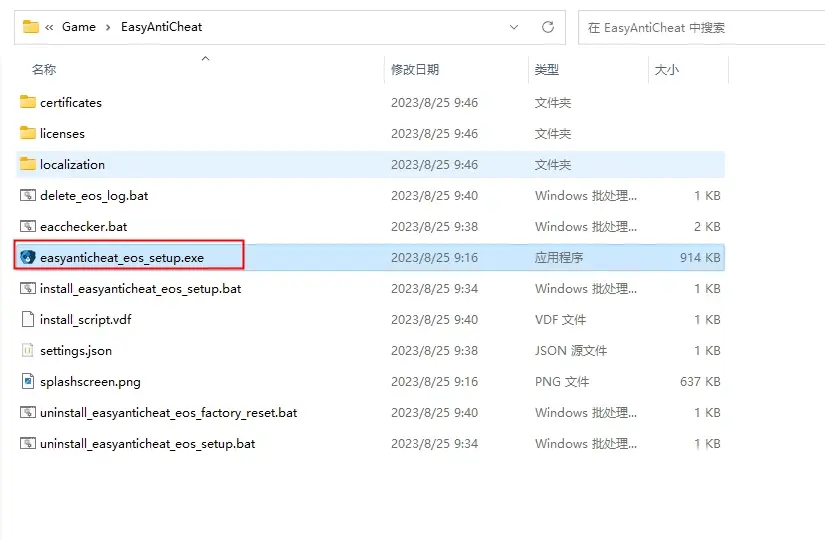This screenshot has width=825, height=540.
Task: Click the 应用程序 type cell
Action: click(559, 257)
